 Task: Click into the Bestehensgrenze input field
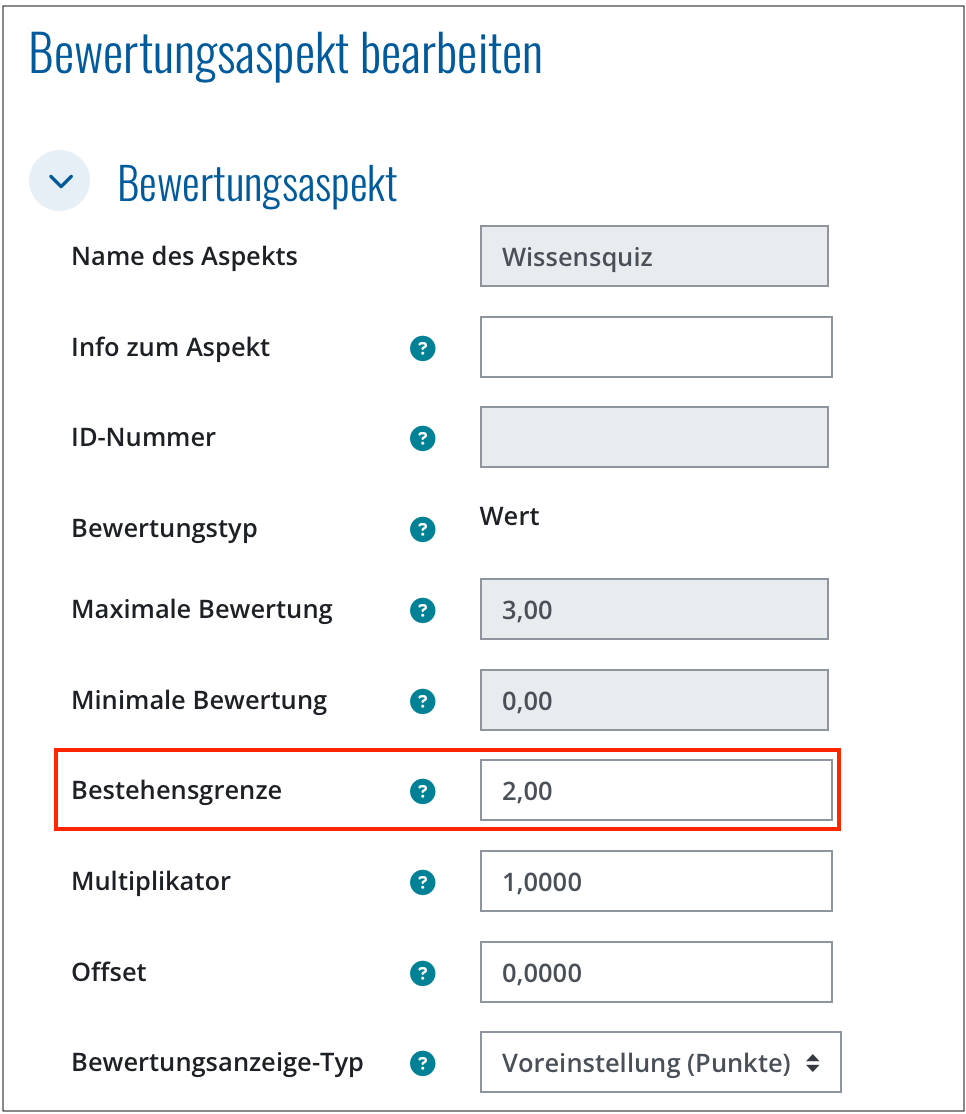click(656, 790)
